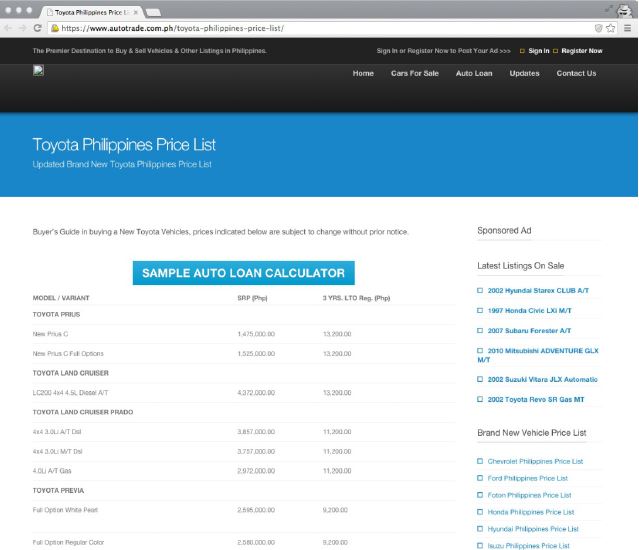Click square bullet next to Toyota Revo listing
Image resolution: width=639 pixels, height=550 pixels.
(480, 399)
